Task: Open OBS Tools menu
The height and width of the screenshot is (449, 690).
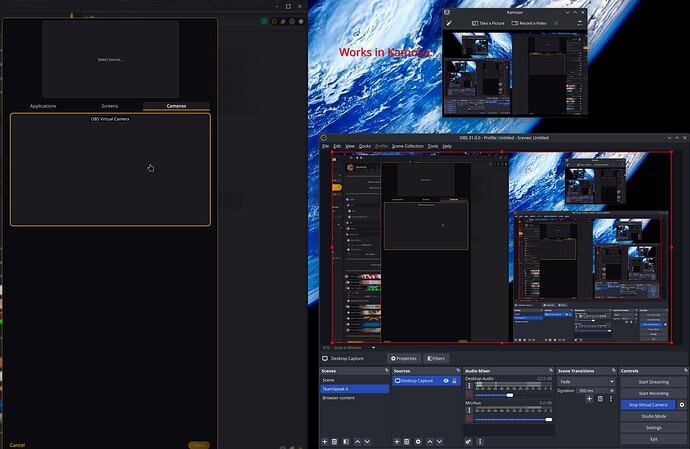Action: click(433, 146)
